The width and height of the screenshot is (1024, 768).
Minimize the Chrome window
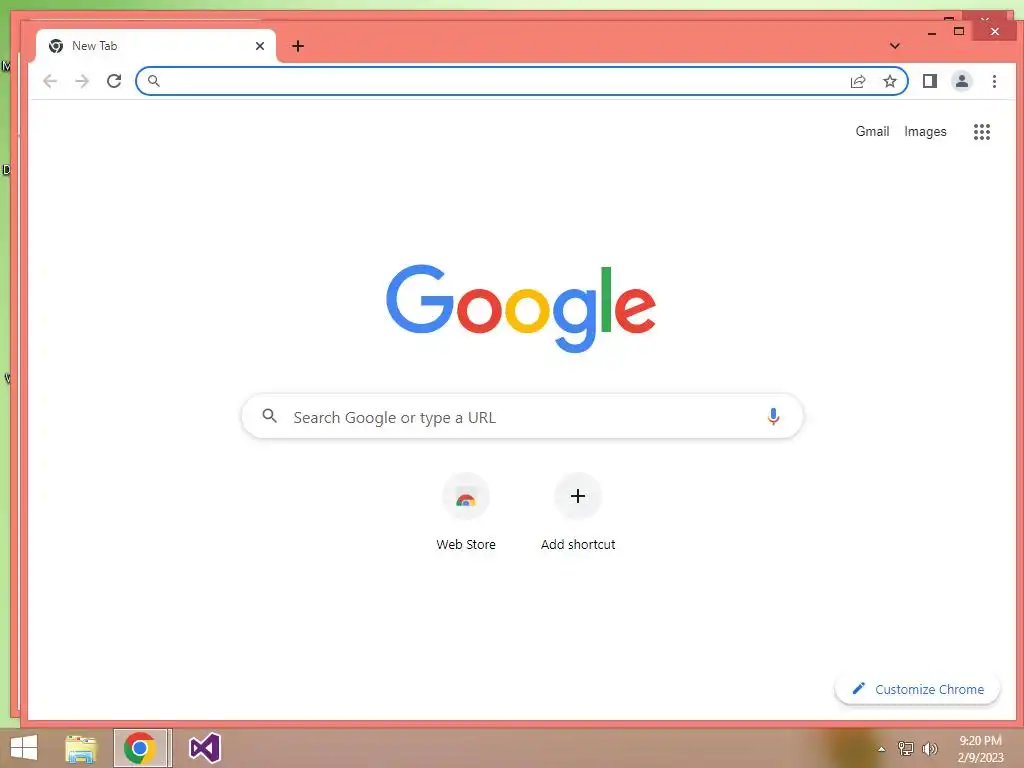tap(932, 32)
